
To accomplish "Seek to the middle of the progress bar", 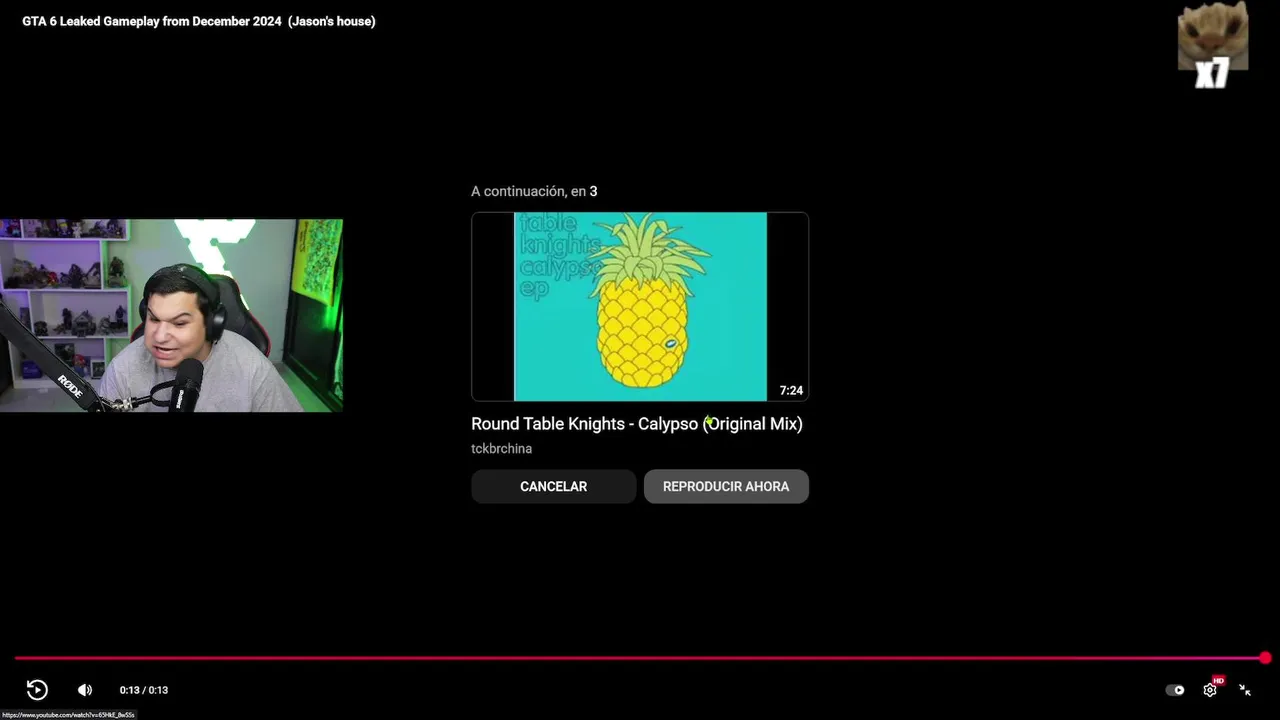I will 640,658.
